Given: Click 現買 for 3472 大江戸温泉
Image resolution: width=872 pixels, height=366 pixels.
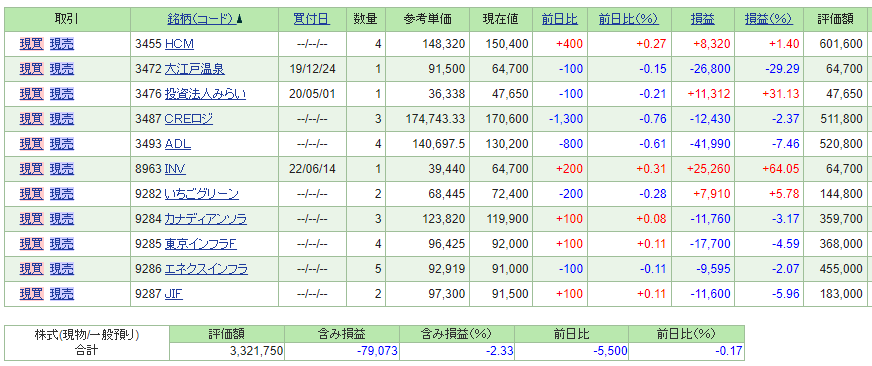Looking at the screenshot, I should click(31, 69).
